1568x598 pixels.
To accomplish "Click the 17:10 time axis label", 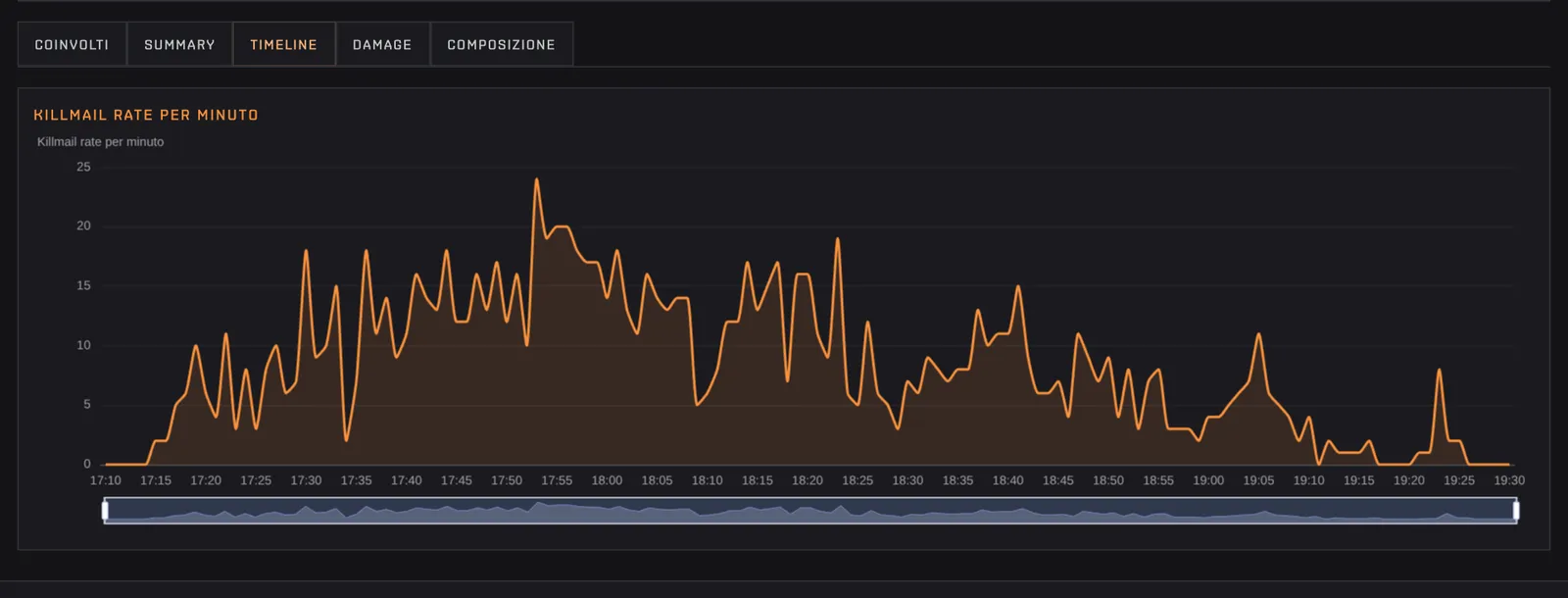I will pyautogui.click(x=106, y=480).
